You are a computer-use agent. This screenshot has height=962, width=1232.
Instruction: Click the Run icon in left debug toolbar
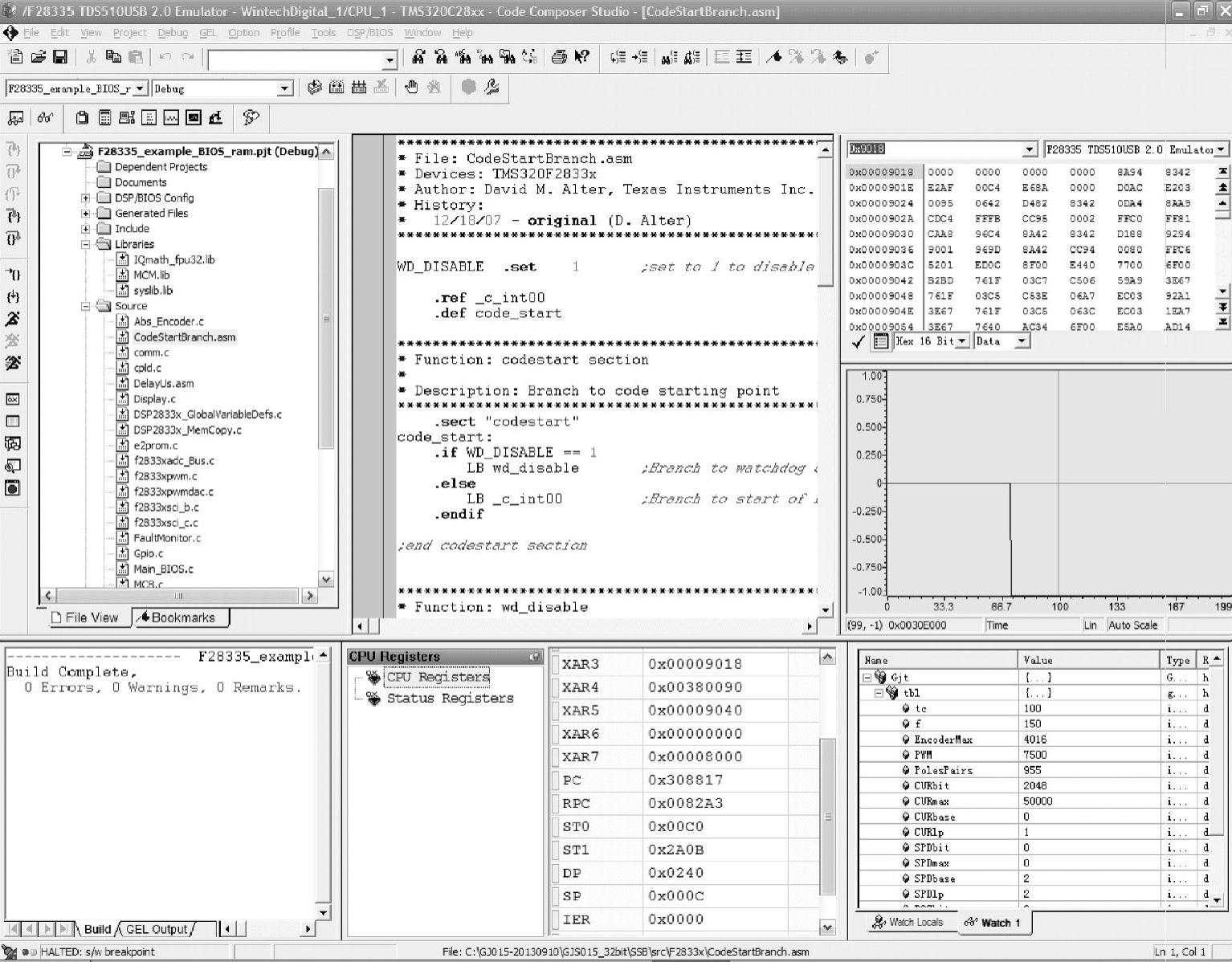point(13,319)
